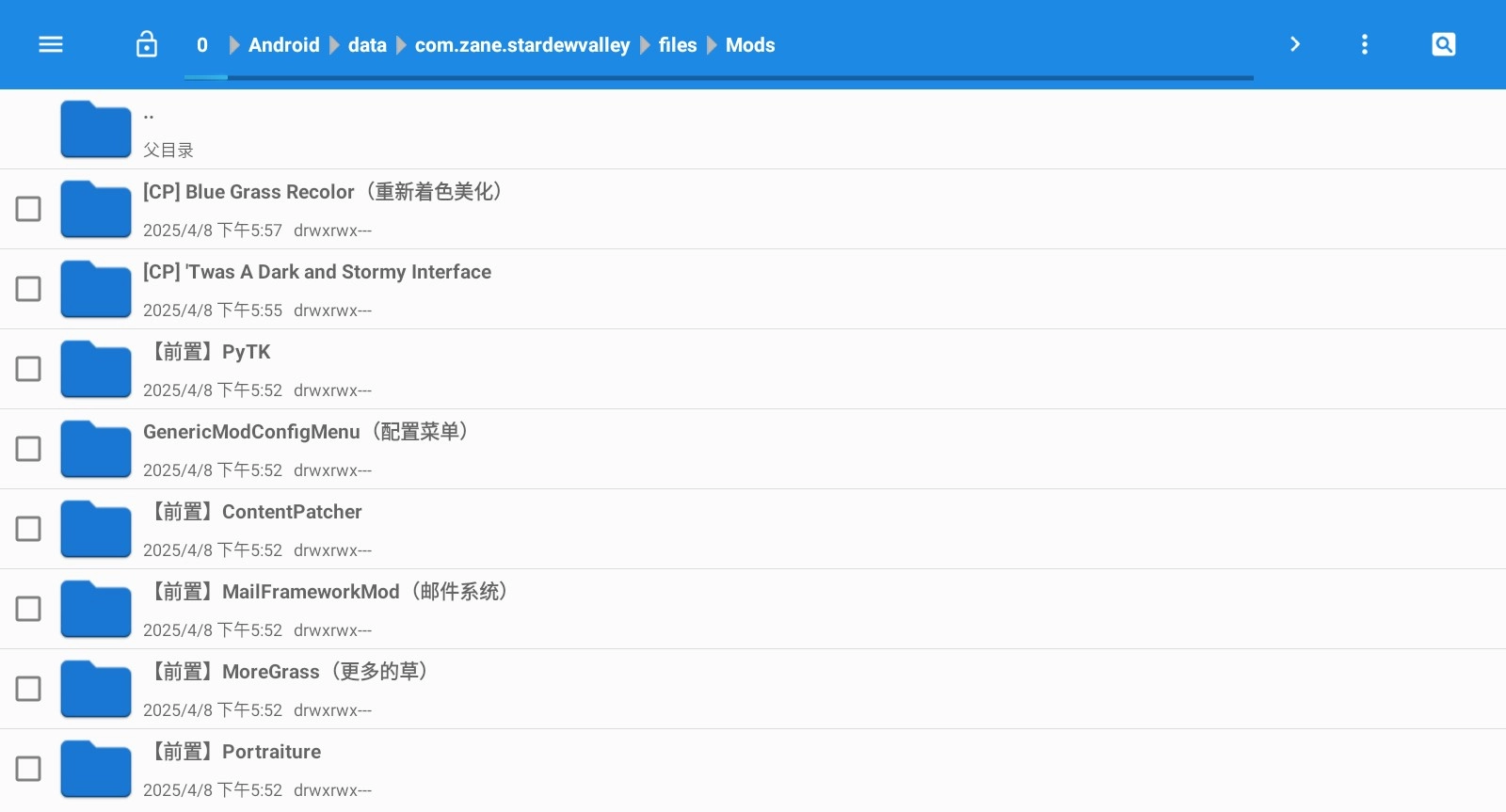Jump to com.zane.stardewvalley in the path
This screenshot has height=812, width=1506.
coord(521,45)
